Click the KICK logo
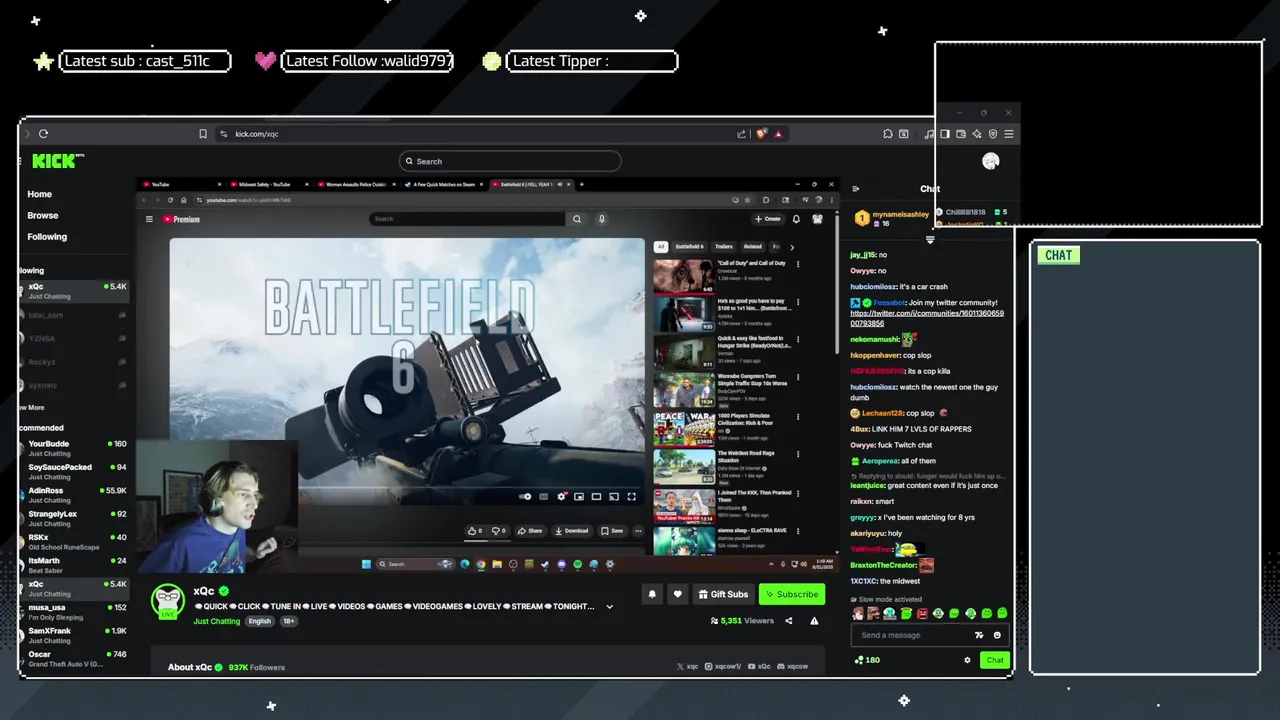Screen dimensions: 1280x720 57,161
